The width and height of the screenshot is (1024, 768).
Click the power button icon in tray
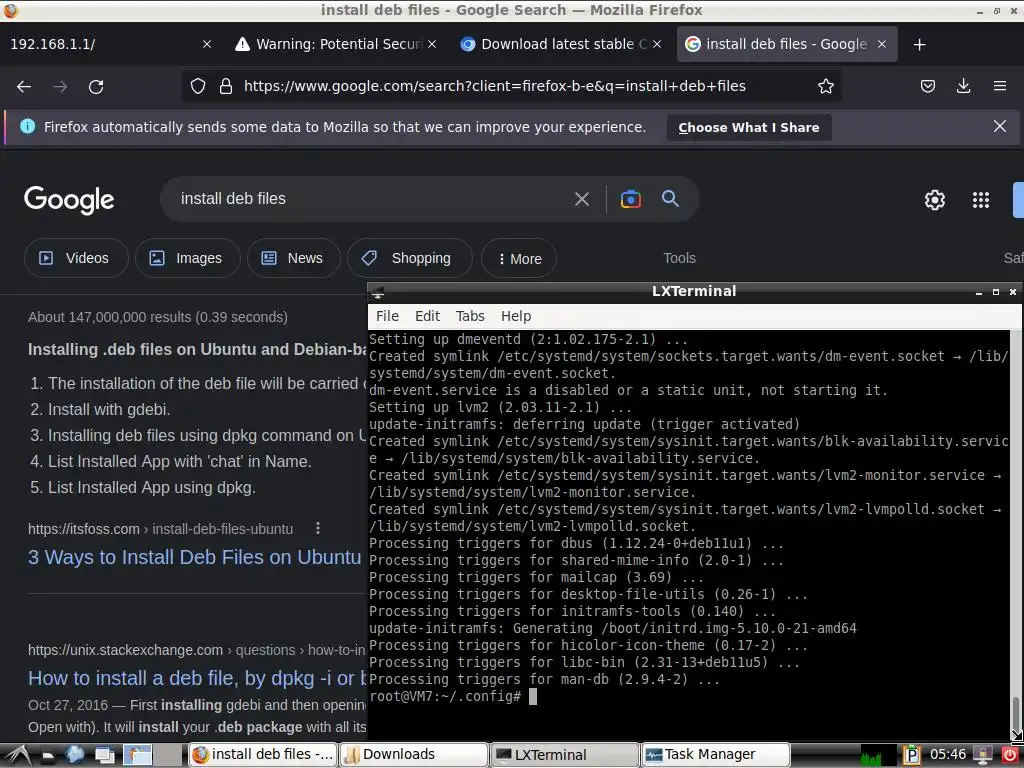(1010, 755)
